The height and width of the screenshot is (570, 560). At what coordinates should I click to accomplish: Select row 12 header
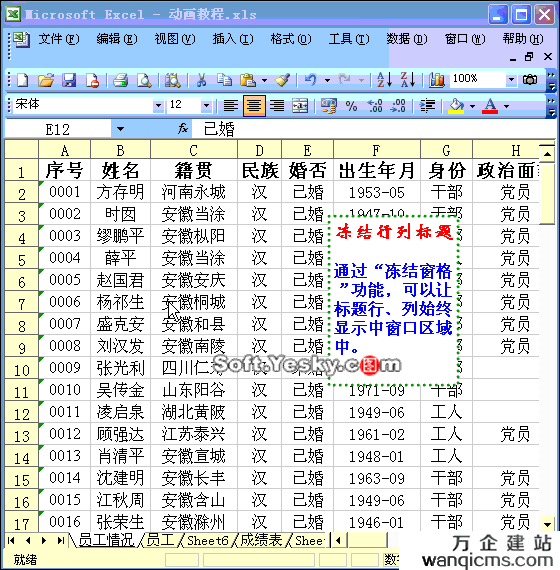[x=21, y=414]
